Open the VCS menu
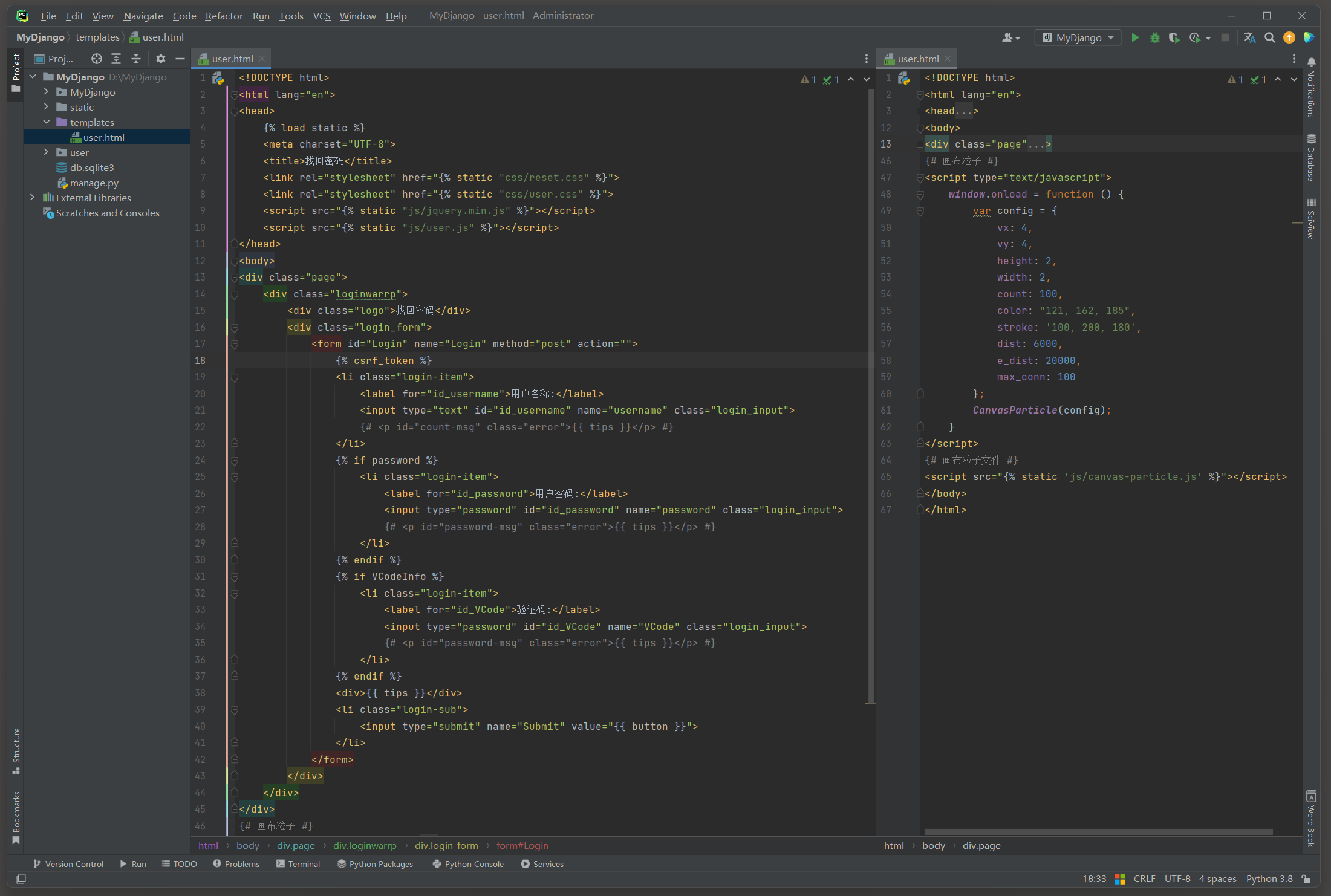Viewport: 1331px width, 896px height. (322, 16)
